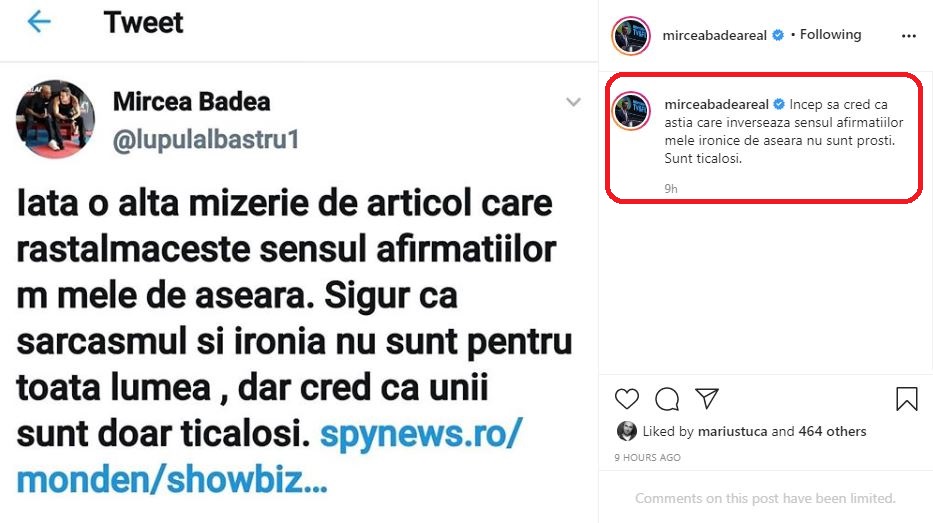Open mirceabadeareal username in the caption
The width and height of the screenshot is (933, 523).
point(716,104)
